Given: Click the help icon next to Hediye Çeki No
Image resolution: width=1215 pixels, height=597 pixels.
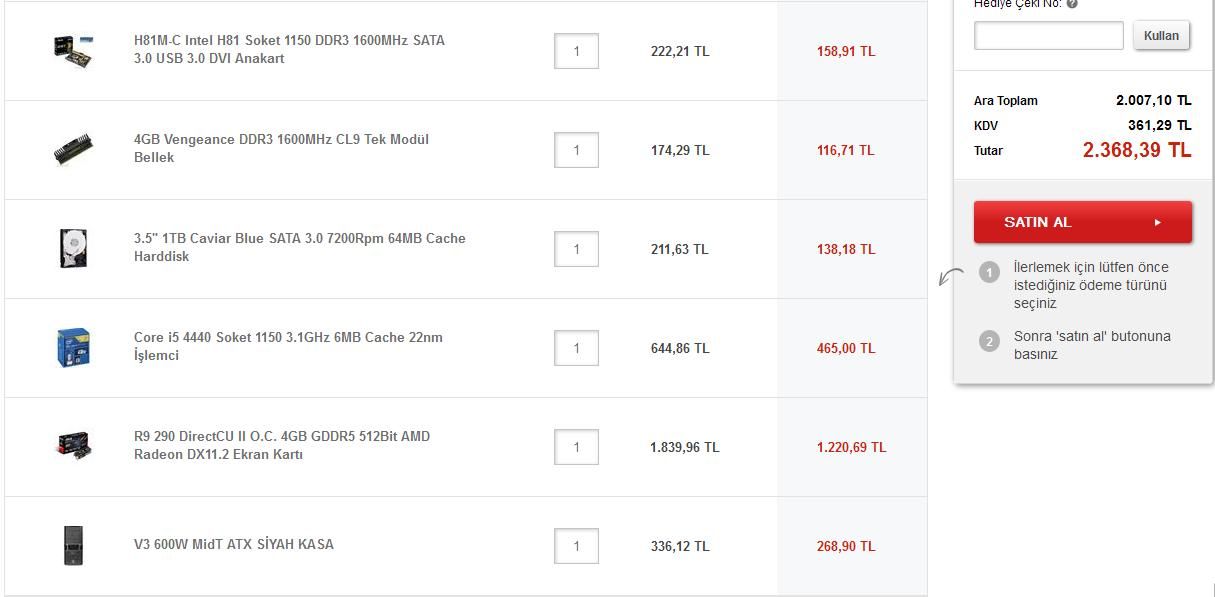Looking at the screenshot, I should coord(1072,4).
